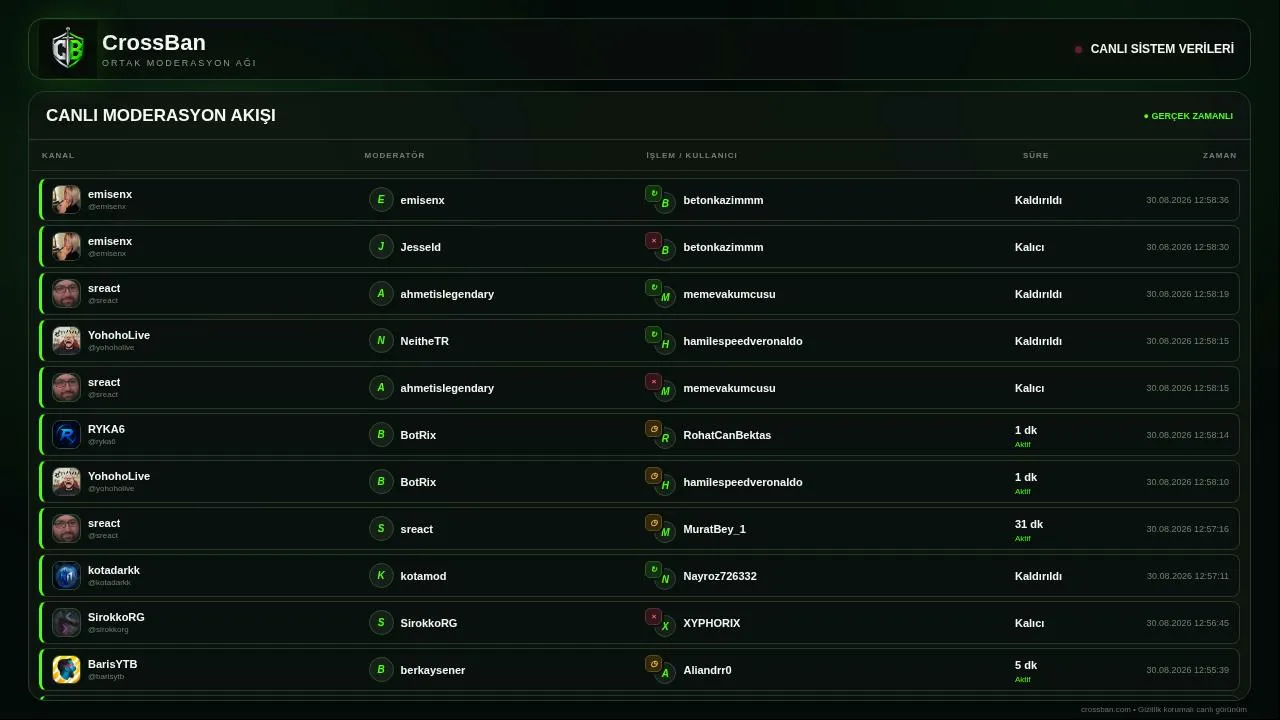Click the N badge next to NeitheTR
The image size is (1280, 720).
381,341
